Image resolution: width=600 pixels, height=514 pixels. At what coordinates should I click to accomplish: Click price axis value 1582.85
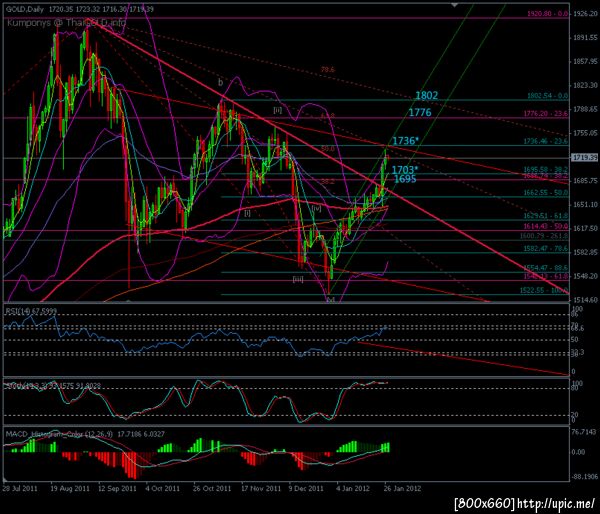pos(585,253)
